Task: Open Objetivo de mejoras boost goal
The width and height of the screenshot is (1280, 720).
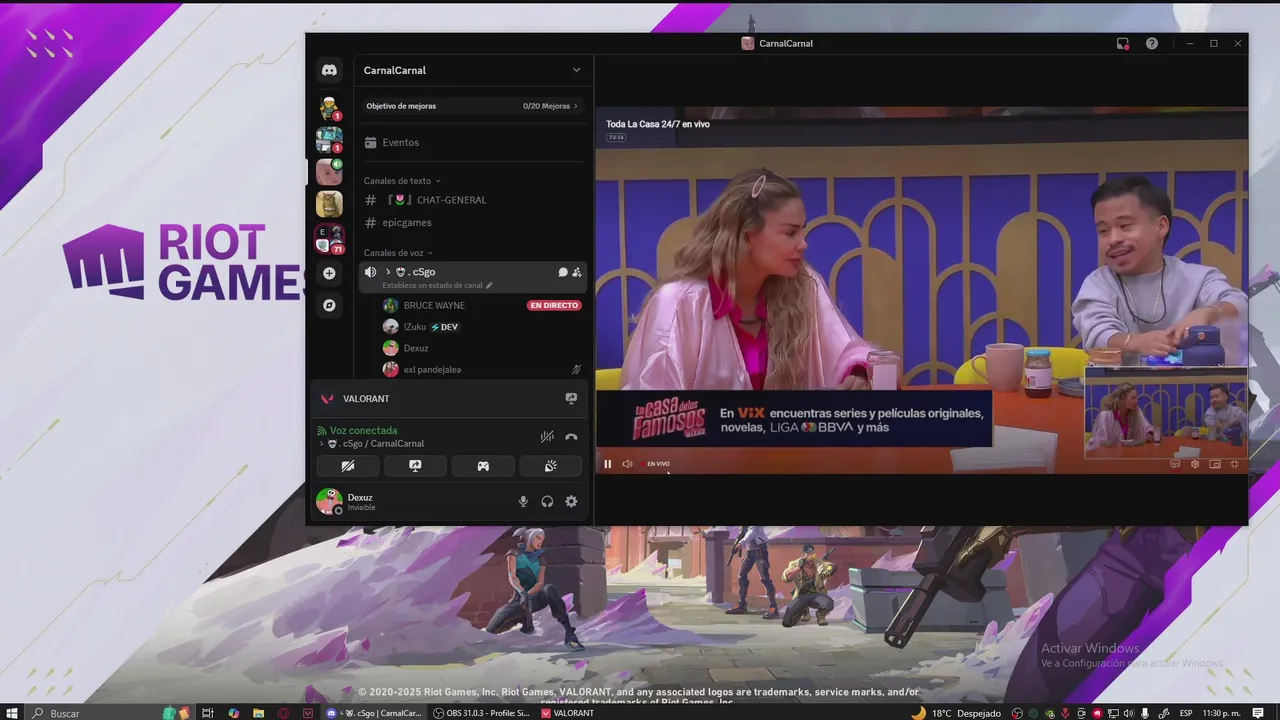Action: click(472, 106)
